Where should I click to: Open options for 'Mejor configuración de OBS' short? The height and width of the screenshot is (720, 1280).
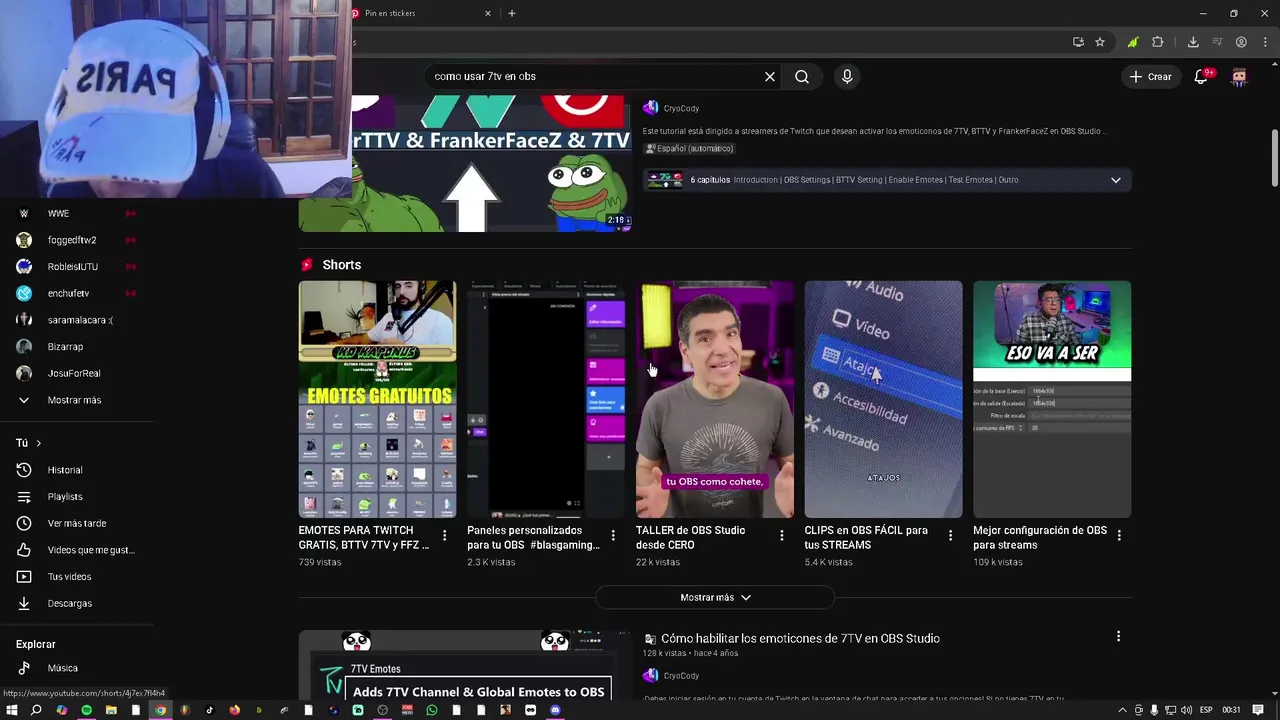pos(1119,536)
